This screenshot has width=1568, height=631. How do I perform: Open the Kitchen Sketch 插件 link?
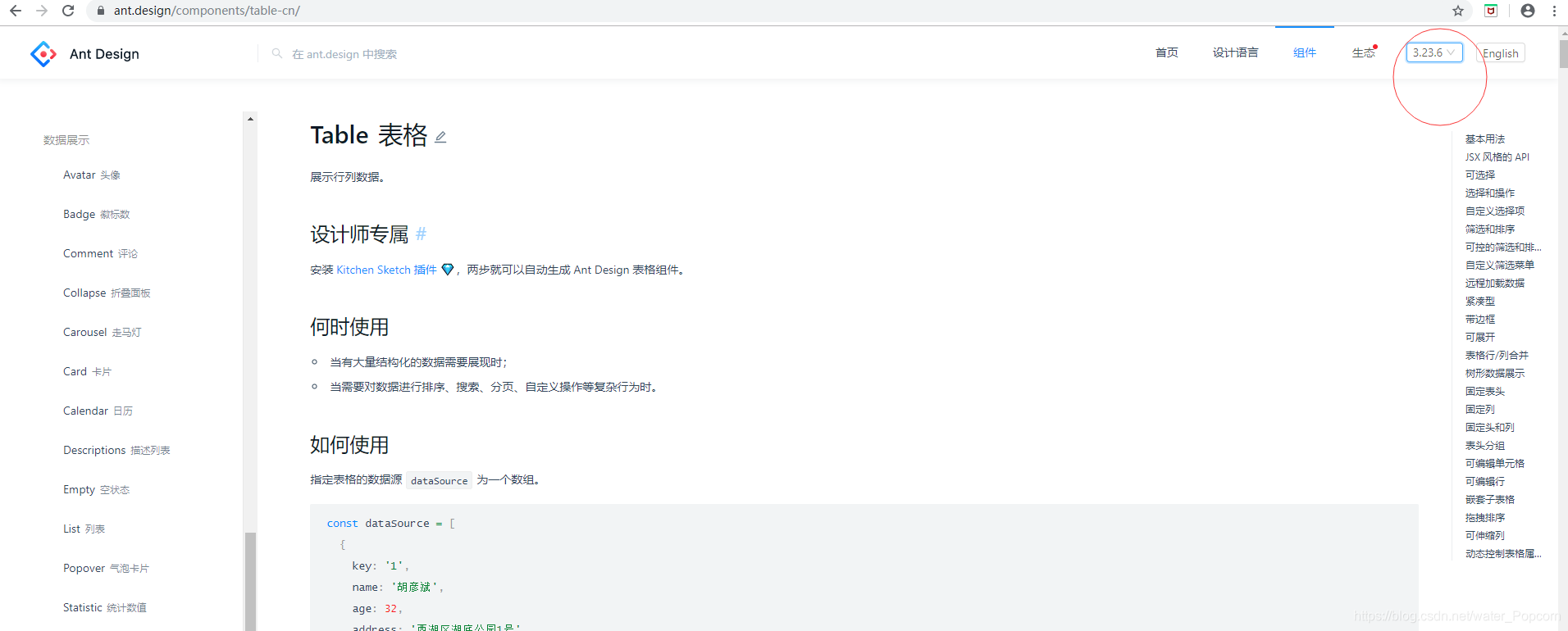click(386, 270)
